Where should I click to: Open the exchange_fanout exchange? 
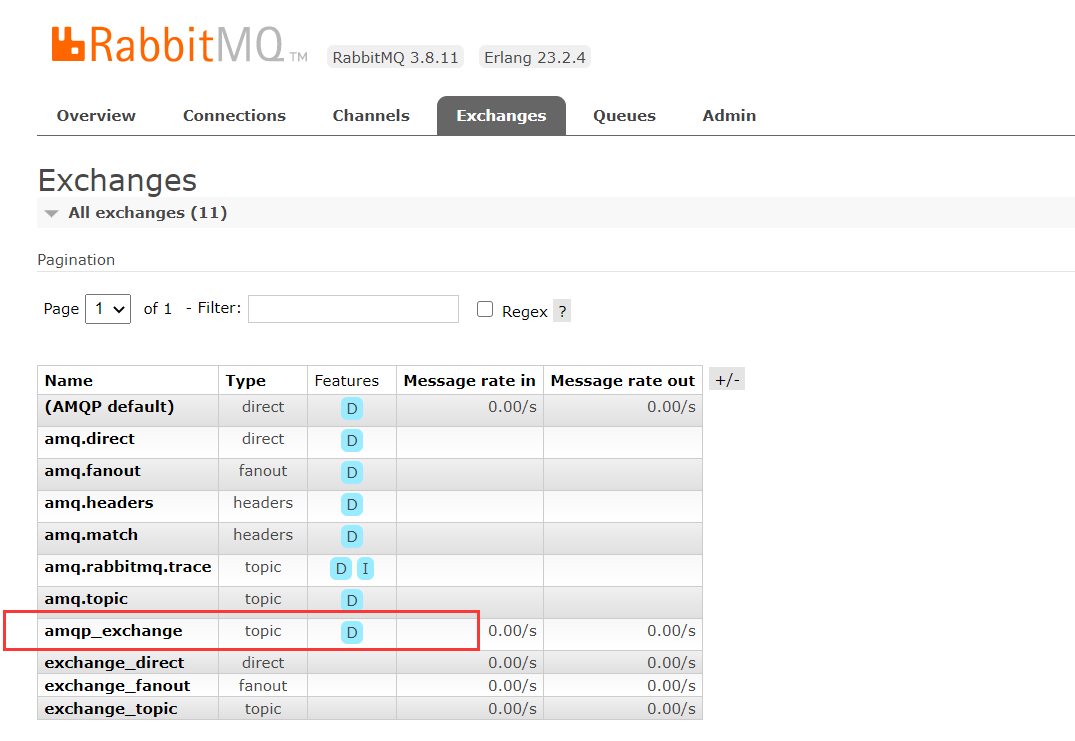[x=117, y=686]
